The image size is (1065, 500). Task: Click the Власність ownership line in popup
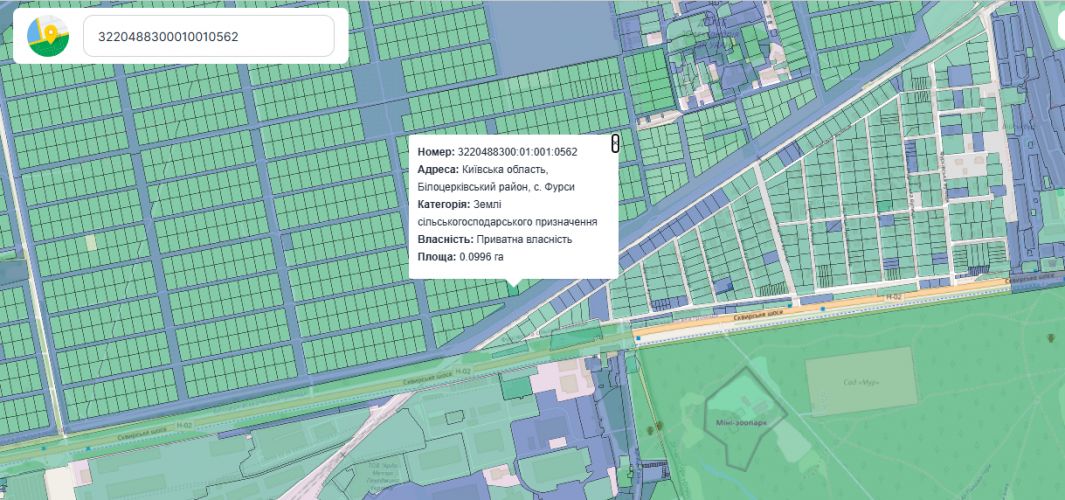tap(494, 240)
